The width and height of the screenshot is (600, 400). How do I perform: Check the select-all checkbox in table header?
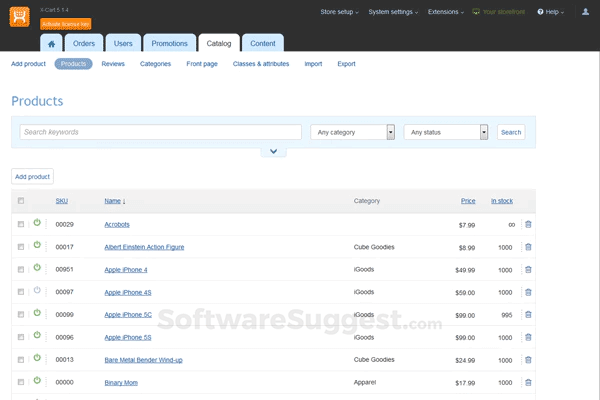(x=21, y=201)
